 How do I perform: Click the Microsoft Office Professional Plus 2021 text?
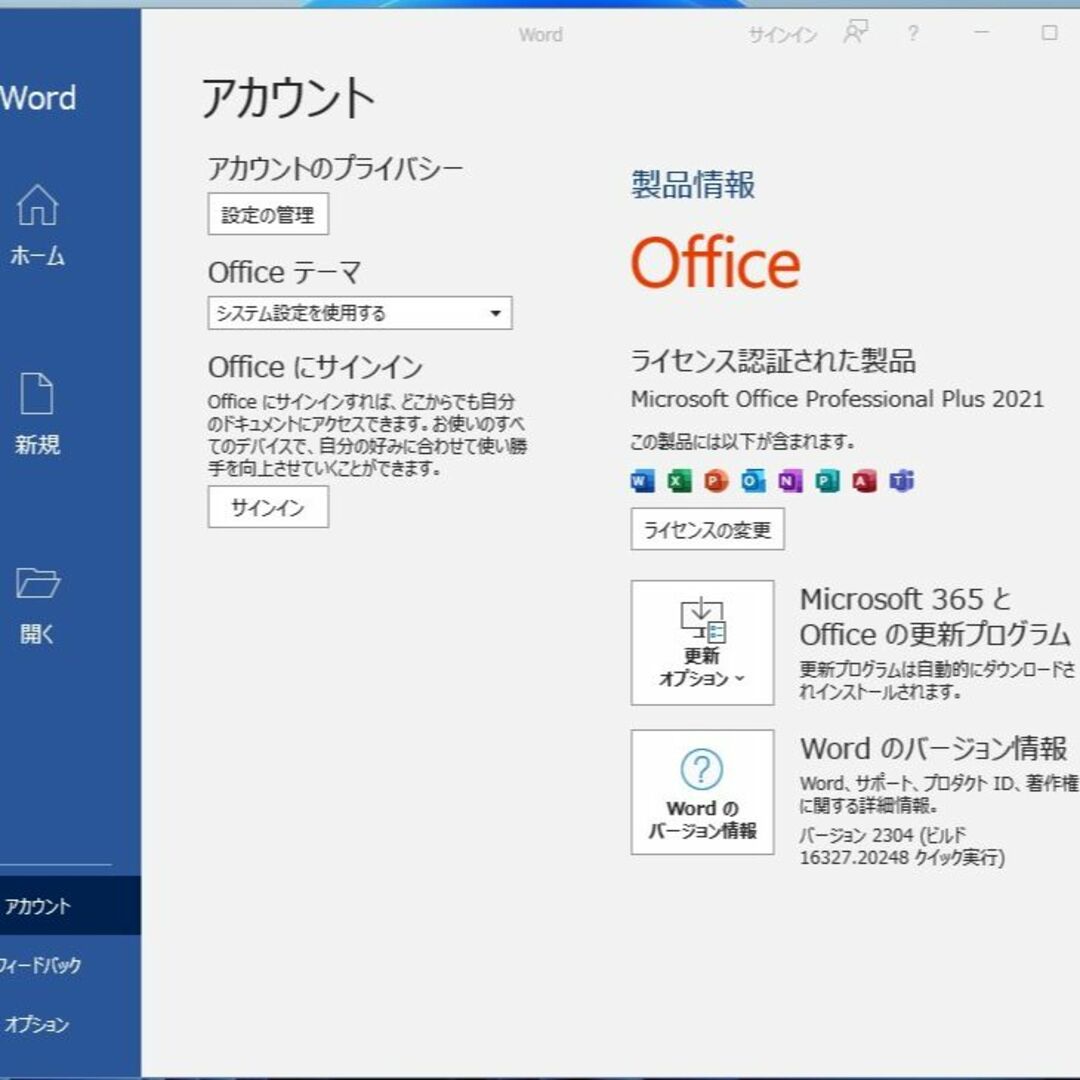pos(838,399)
